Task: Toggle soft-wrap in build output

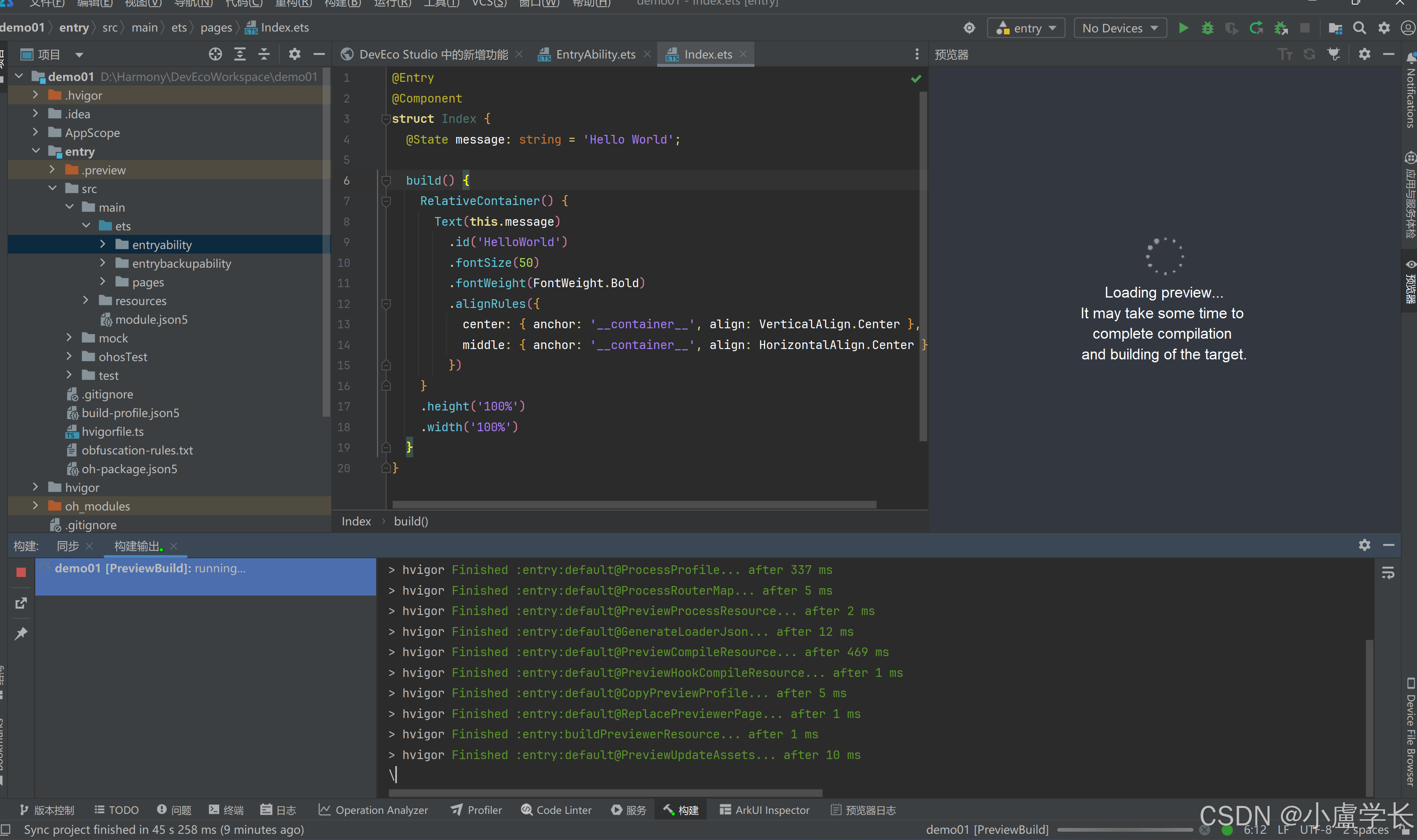Action: point(1388,573)
